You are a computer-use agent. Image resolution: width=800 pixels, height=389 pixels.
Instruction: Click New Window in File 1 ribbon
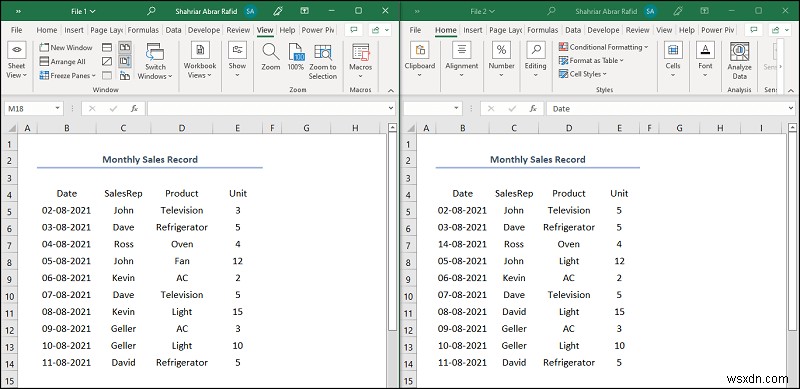[66, 47]
